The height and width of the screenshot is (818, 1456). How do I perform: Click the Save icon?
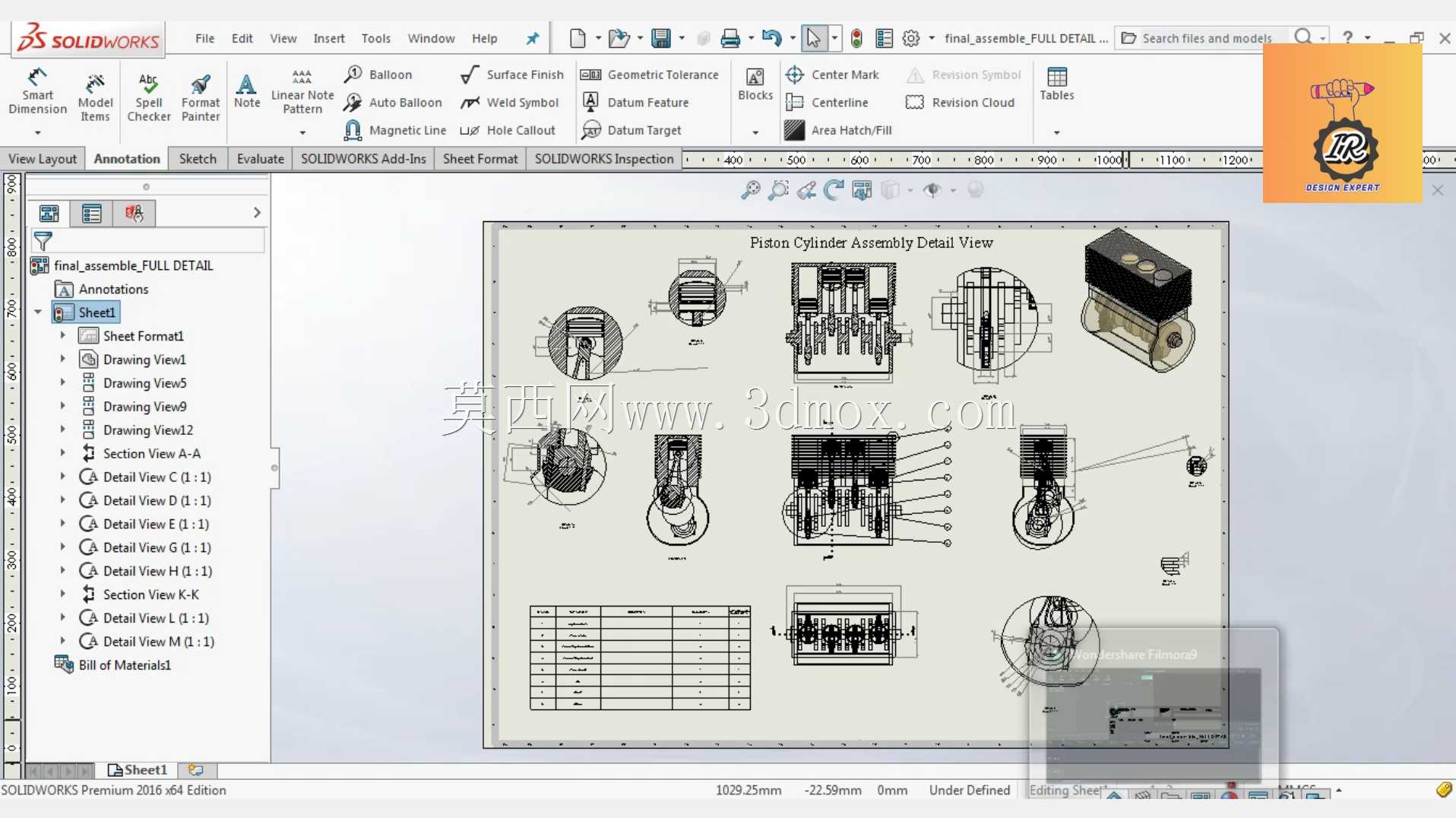coord(661,38)
